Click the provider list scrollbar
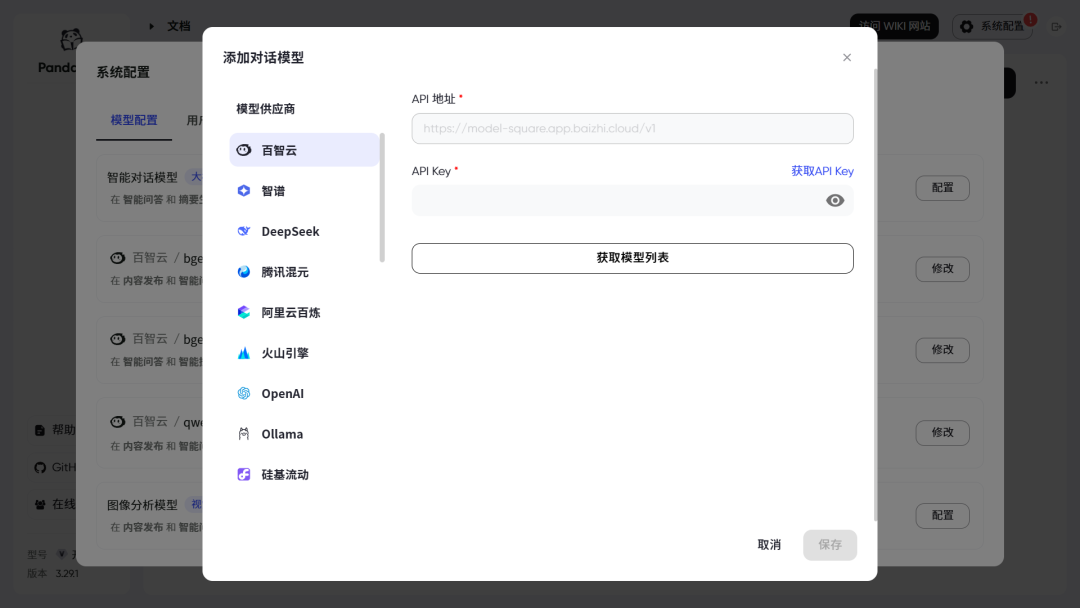The image size is (1080, 608). coord(382,198)
